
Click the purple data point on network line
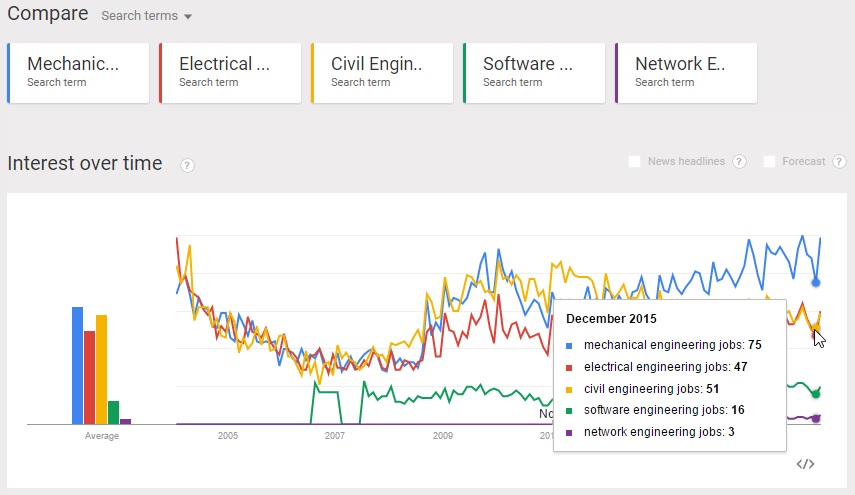click(817, 418)
